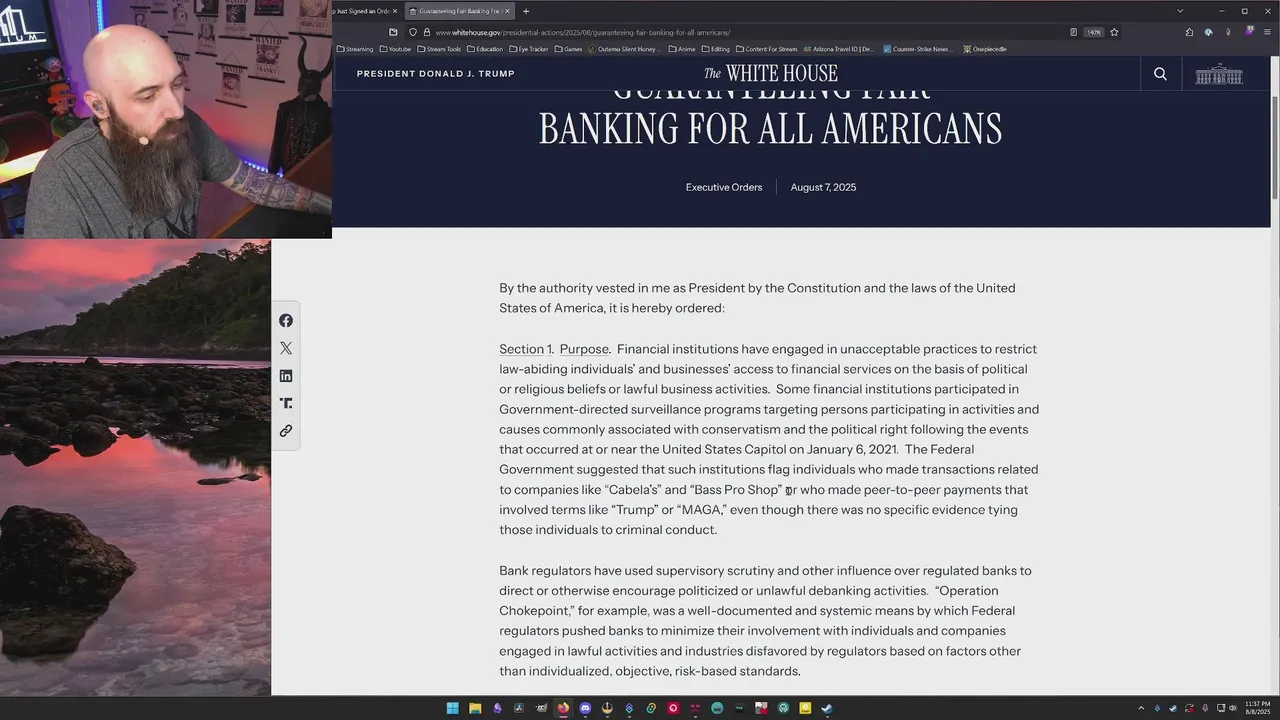This screenshot has width=1280, height=720.
Task: Copy the article link with the chain icon
Action: tap(286, 431)
